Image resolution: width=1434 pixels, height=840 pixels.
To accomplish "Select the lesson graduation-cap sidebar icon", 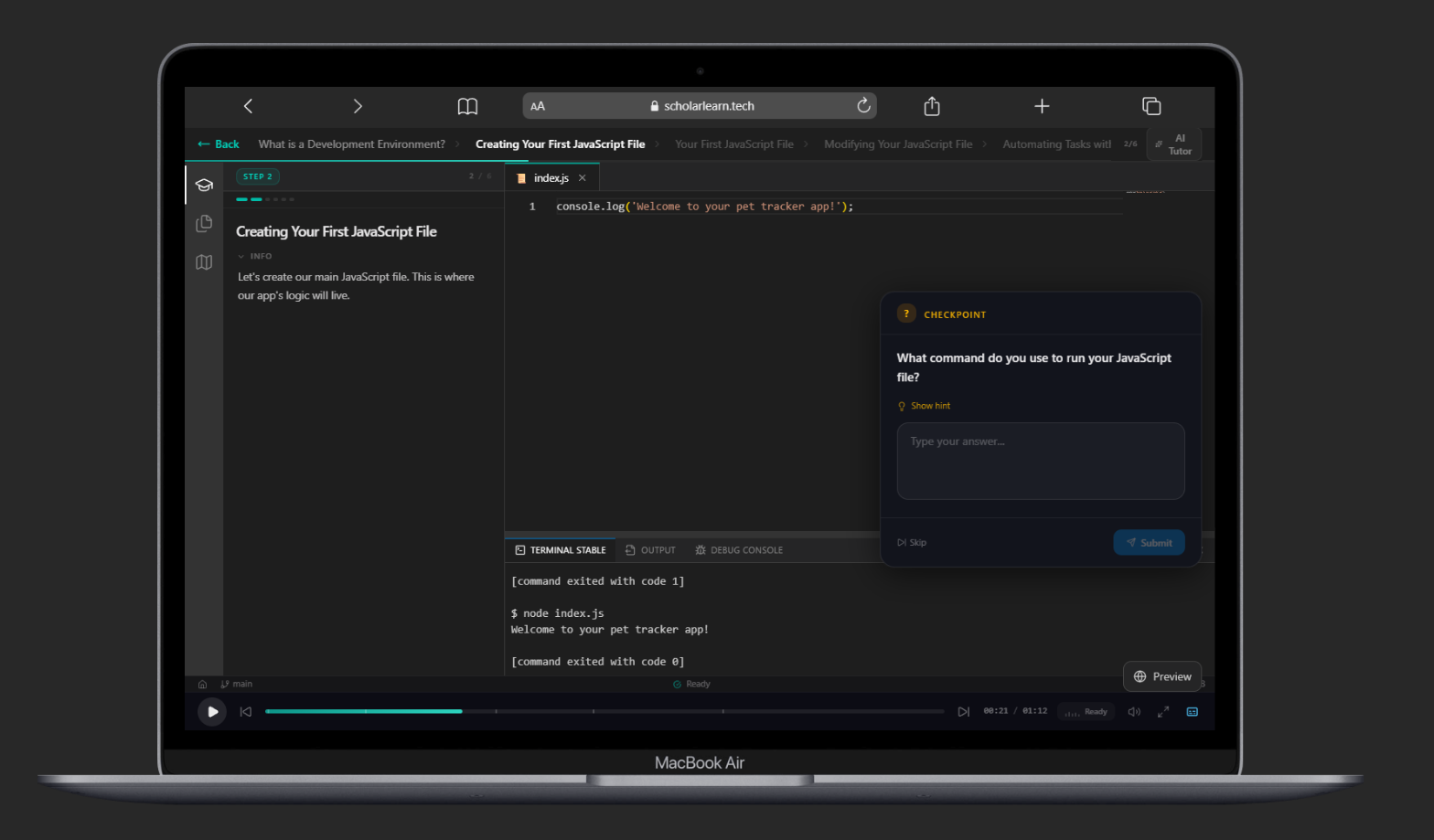I will pos(204,185).
